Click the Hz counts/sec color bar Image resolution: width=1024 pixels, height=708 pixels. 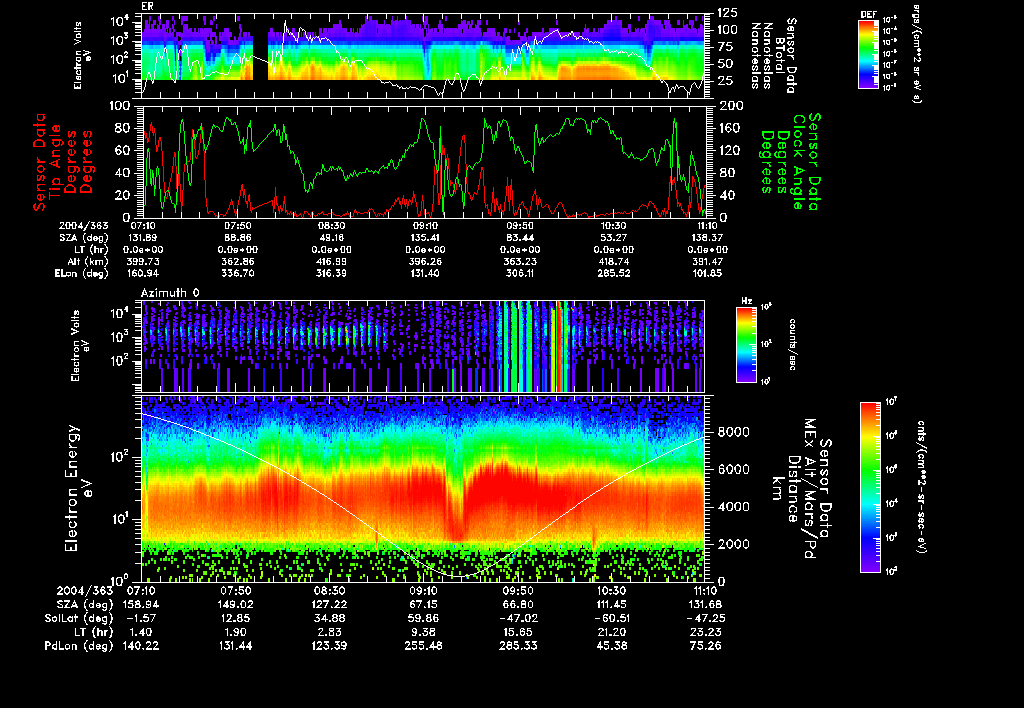click(x=746, y=344)
